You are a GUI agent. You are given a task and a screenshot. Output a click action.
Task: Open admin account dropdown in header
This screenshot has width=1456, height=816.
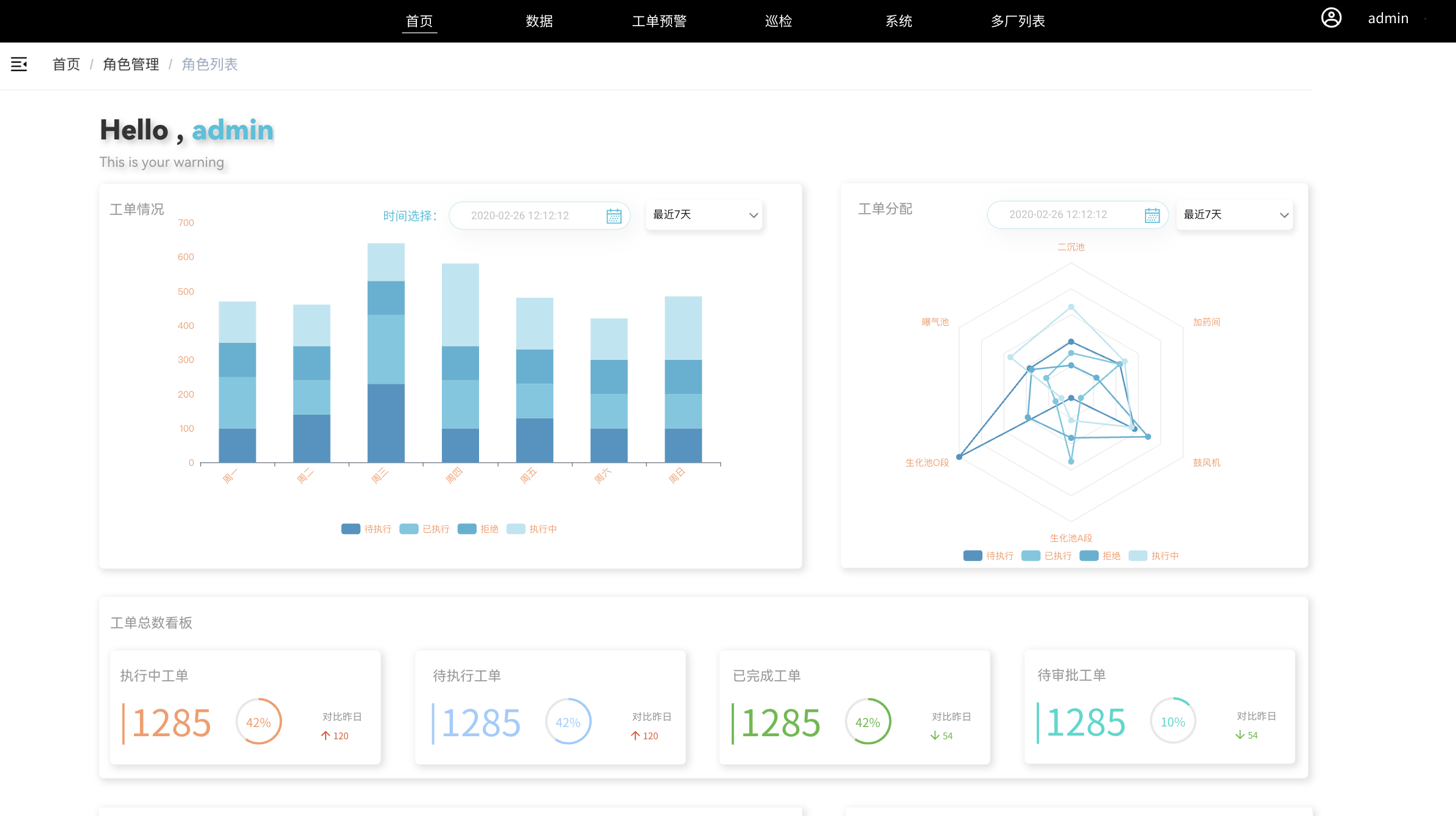click(x=1388, y=18)
